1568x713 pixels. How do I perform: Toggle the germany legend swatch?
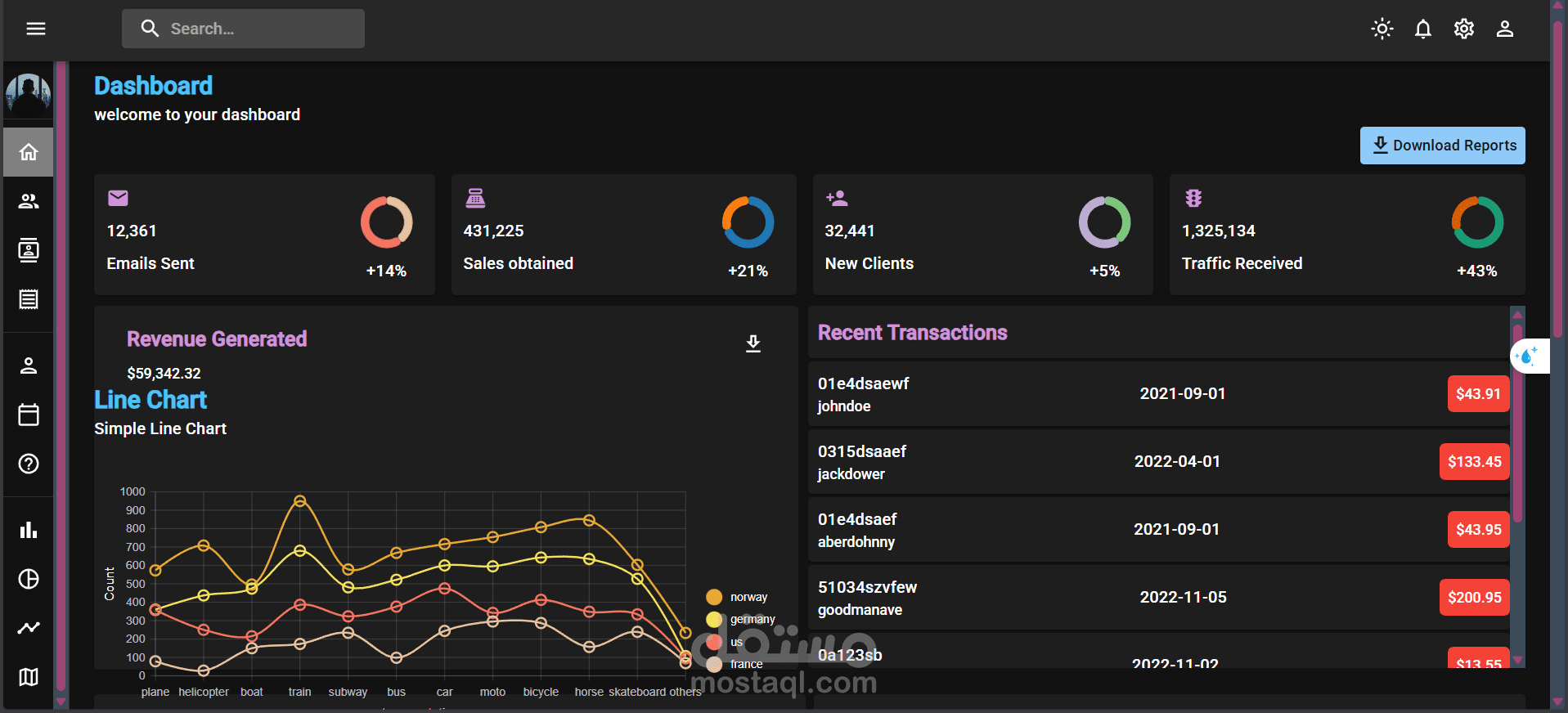click(x=714, y=619)
